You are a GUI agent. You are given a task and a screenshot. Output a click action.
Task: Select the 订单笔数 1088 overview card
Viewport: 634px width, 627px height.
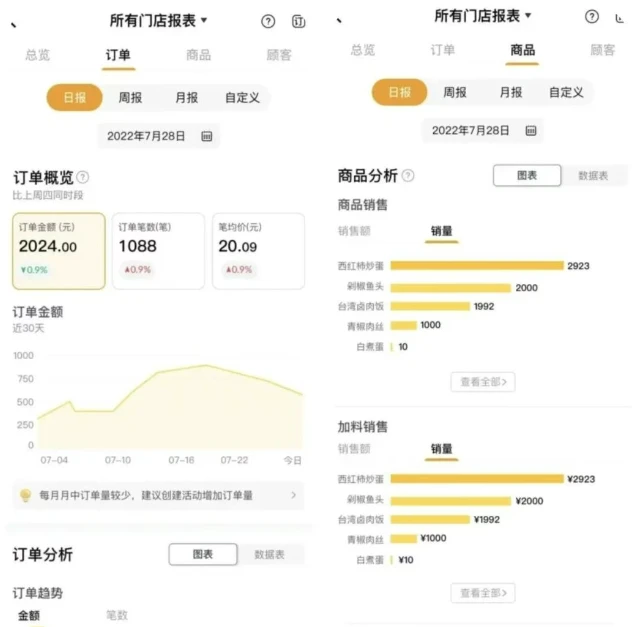point(157,250)
